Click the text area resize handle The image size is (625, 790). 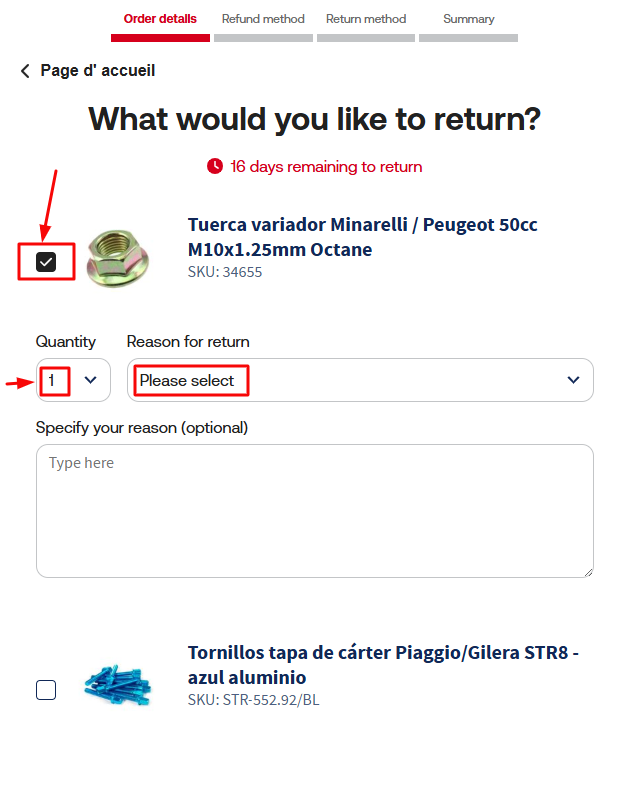click(587, 571)
